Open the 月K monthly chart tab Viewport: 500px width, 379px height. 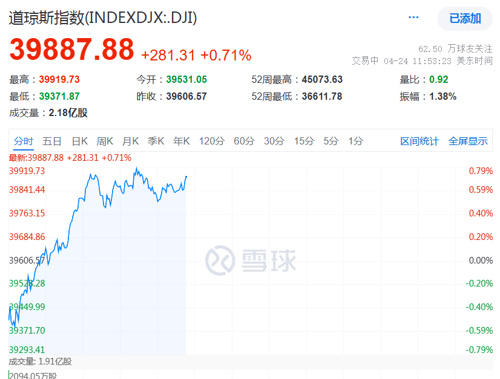130,141
